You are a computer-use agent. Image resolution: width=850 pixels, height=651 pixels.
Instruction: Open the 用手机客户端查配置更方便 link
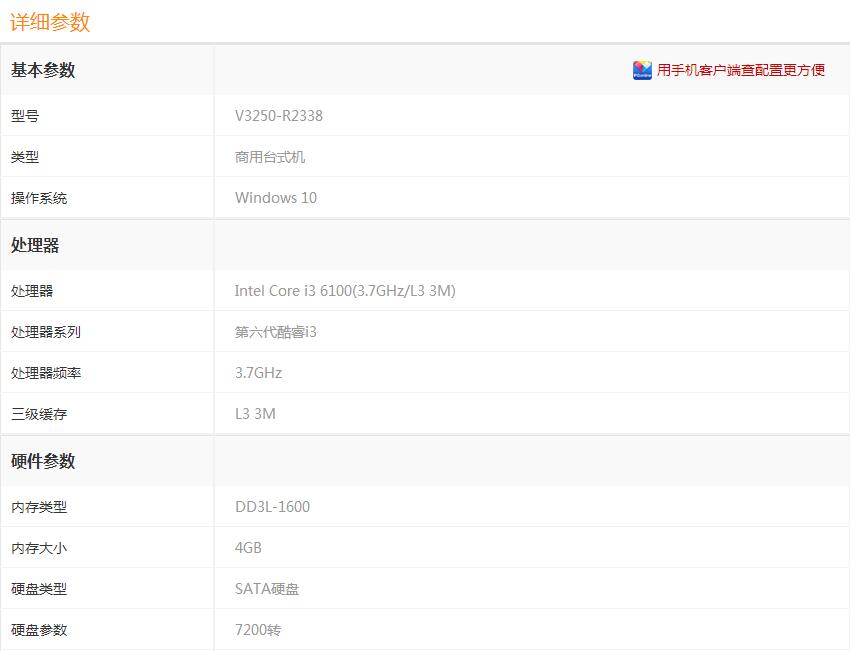click(x=740, y=70)
